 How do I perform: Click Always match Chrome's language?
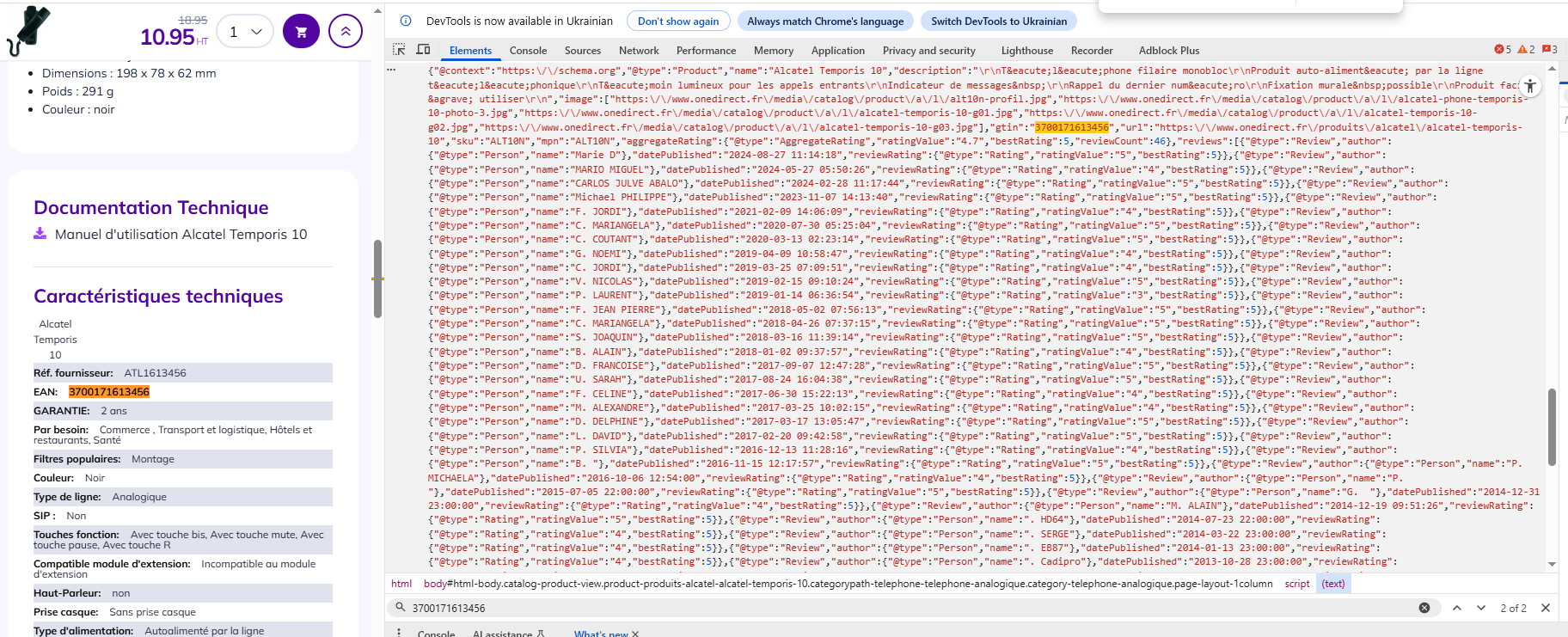click(825, 21)
